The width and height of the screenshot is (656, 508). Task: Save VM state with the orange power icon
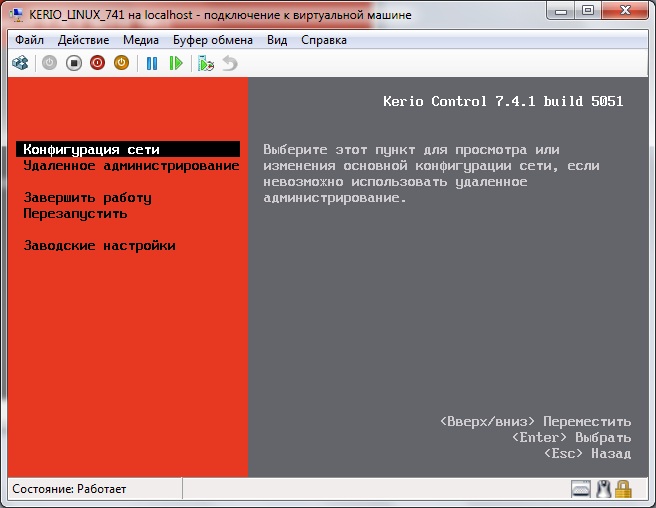pyautogui.click(x=121, y=63)
